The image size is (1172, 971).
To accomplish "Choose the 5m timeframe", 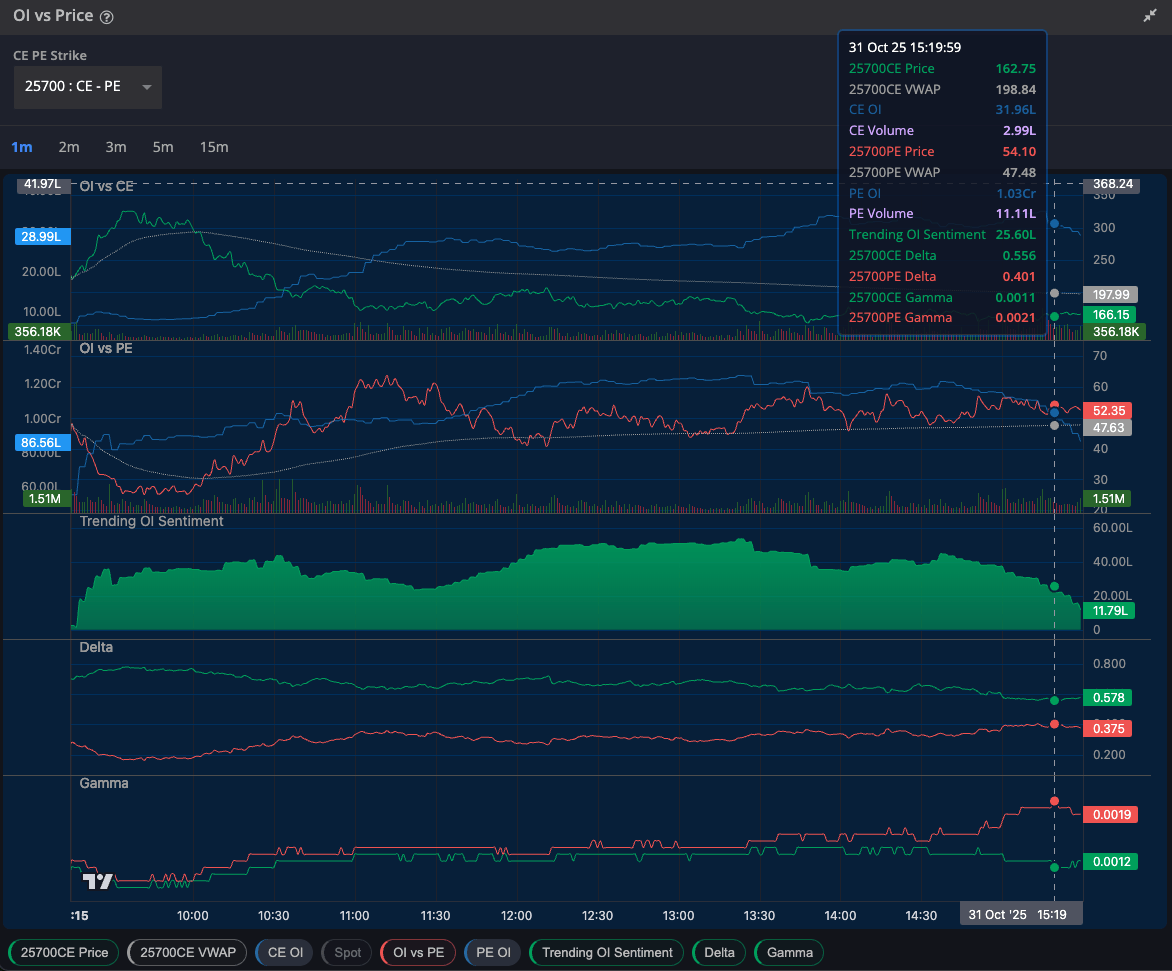I will click(163, 147).
